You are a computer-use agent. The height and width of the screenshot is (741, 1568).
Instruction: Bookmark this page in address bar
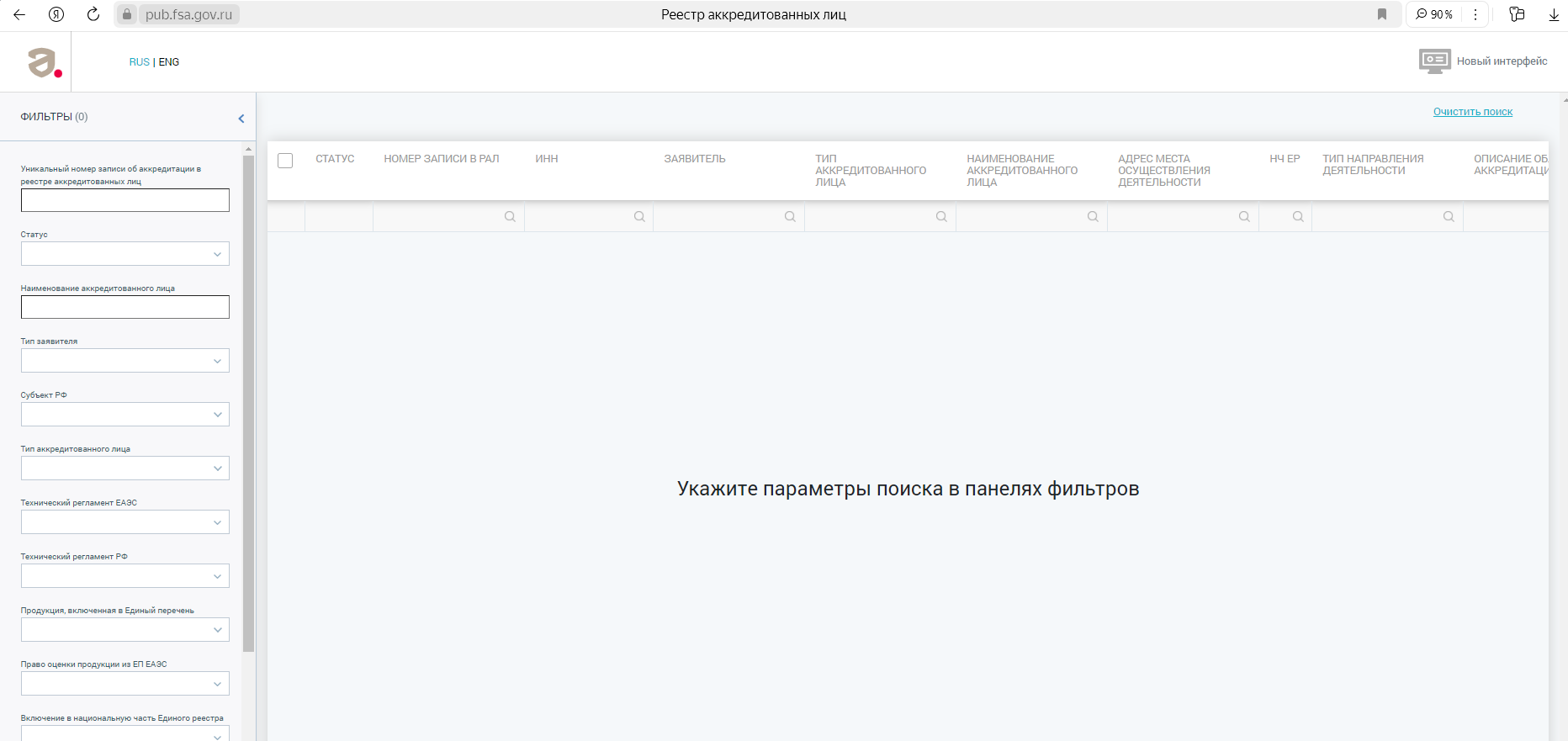click(1381, 14)
